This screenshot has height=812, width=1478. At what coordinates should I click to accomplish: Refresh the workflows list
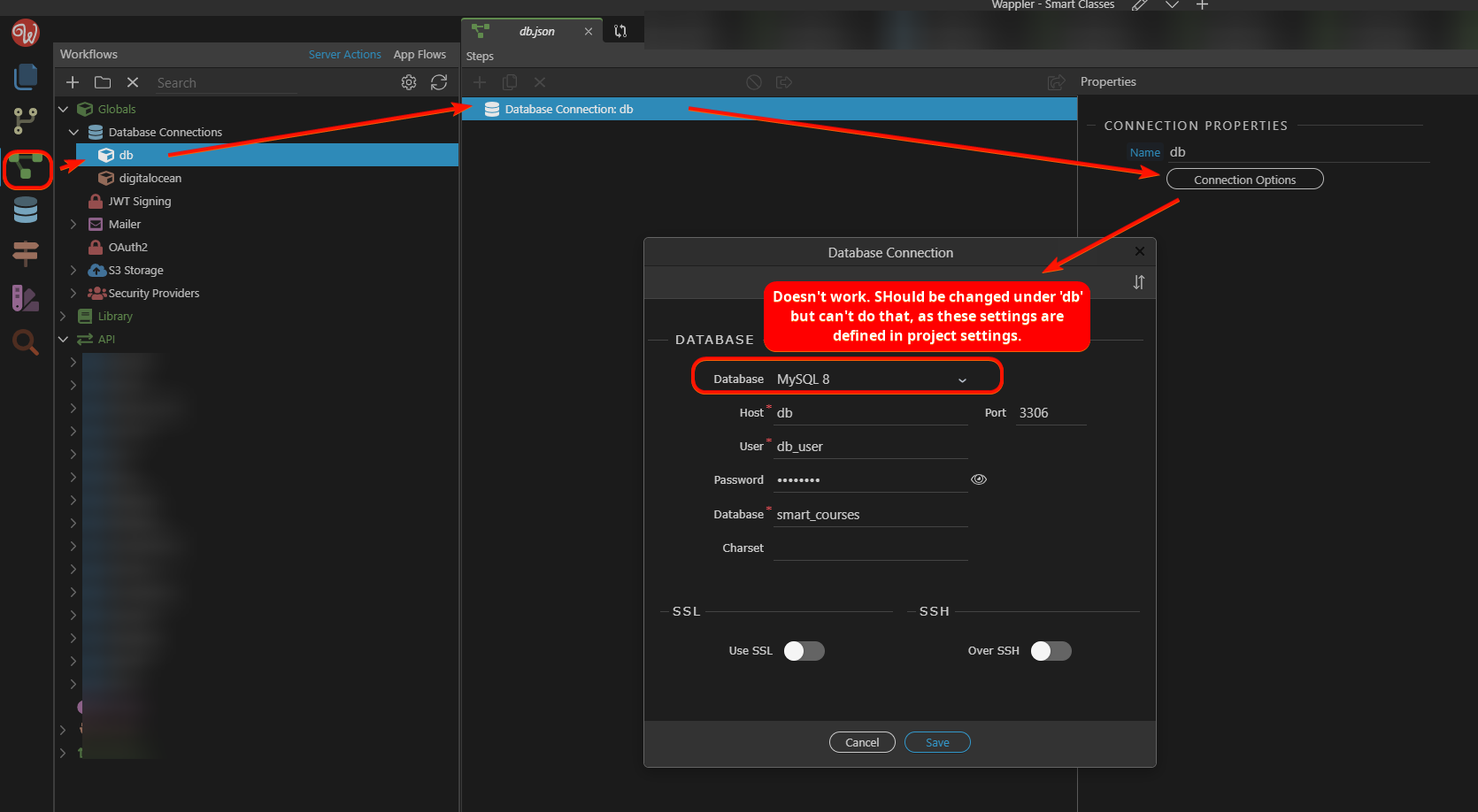439,82
